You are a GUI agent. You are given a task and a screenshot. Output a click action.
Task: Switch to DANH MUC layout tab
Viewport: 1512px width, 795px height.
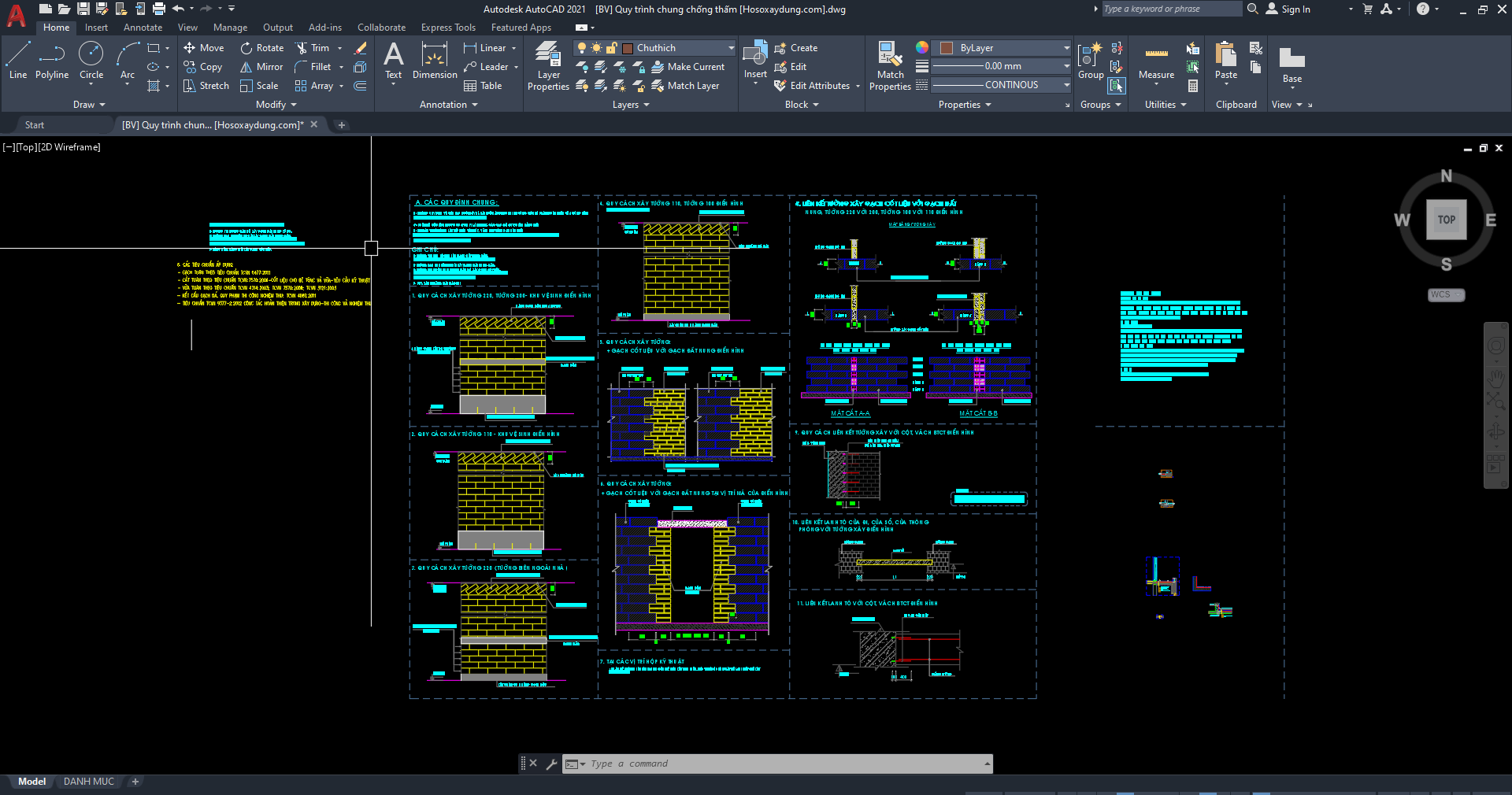click(88, 782)
